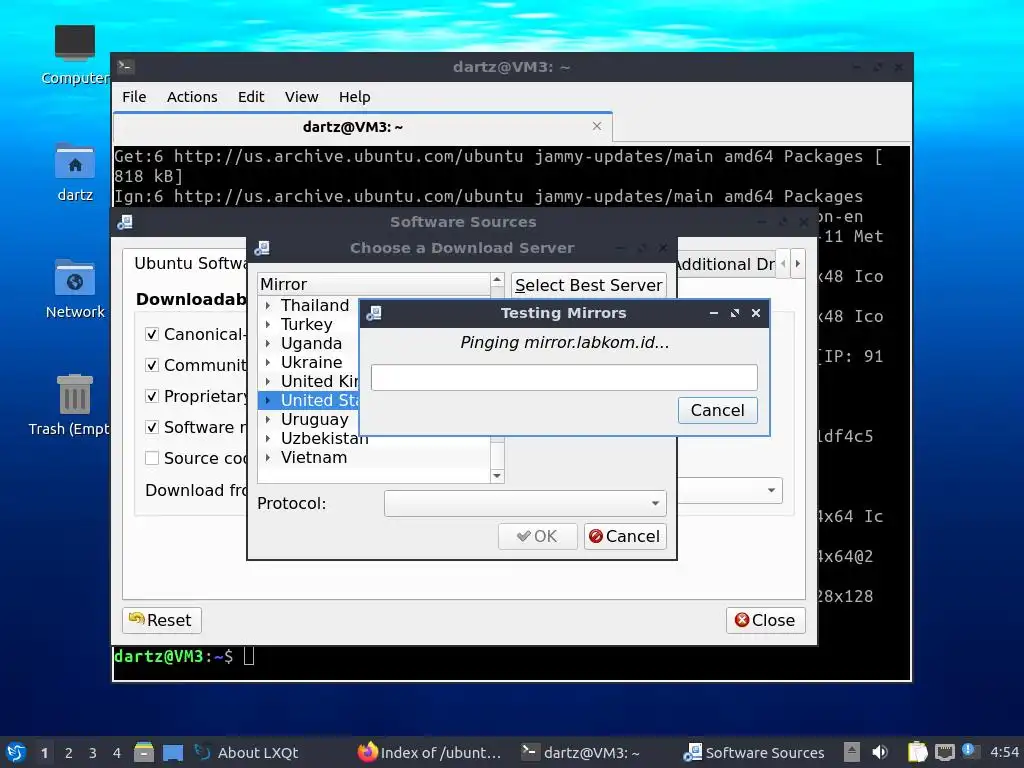This screenshot has height=768, width=1024.
Task: Cancel the Choose a Download Server dialog
Action: click(x=625, y=536)
